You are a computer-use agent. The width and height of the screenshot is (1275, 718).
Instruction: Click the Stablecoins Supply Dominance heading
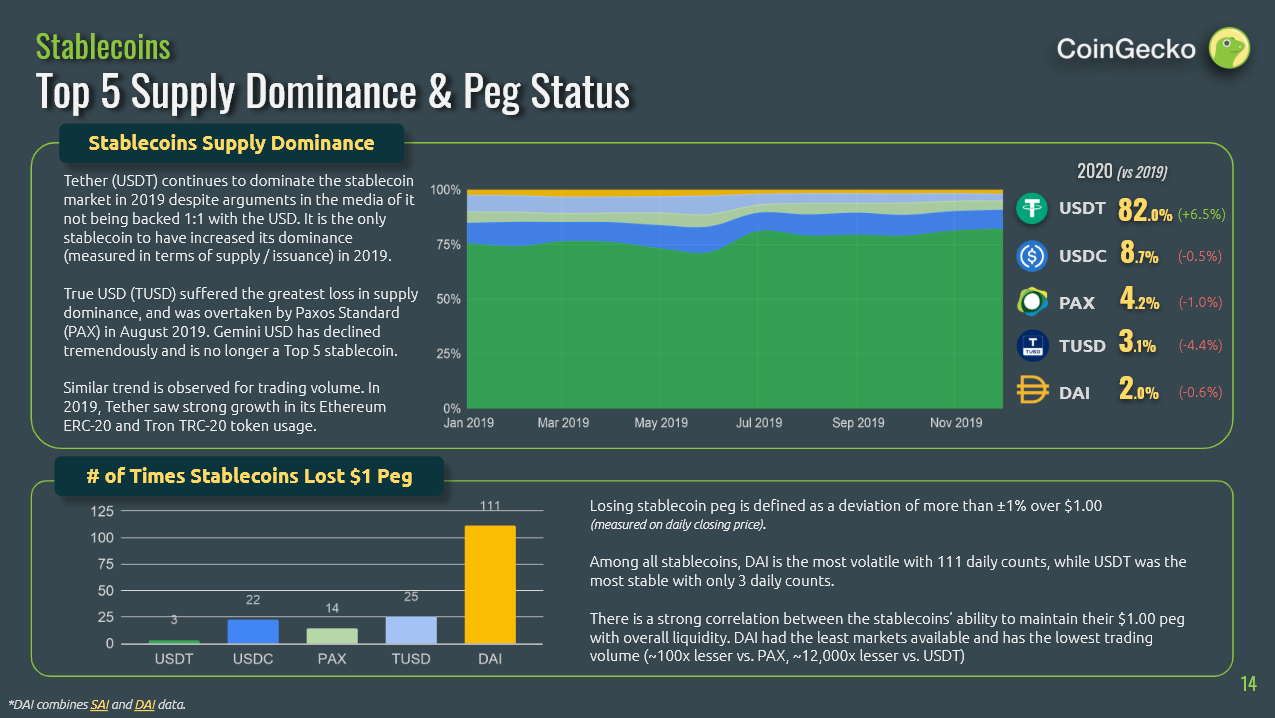(x=231, y=143)
